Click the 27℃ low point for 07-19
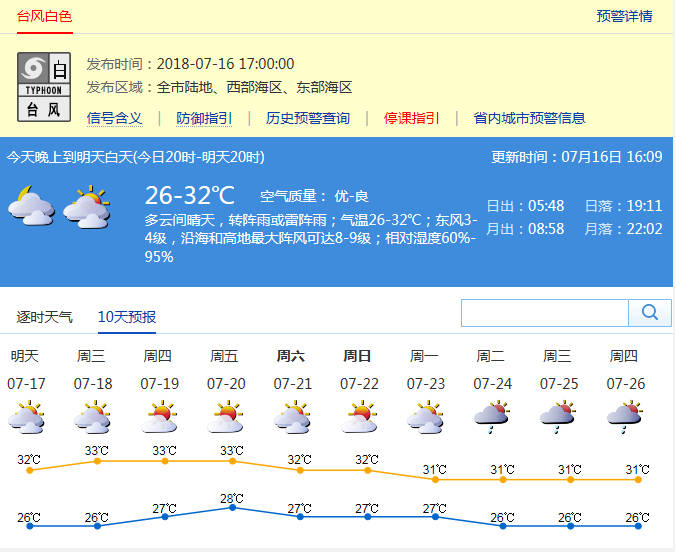The height and width of the screenshot is (552, 676). (x=165, y=517)
